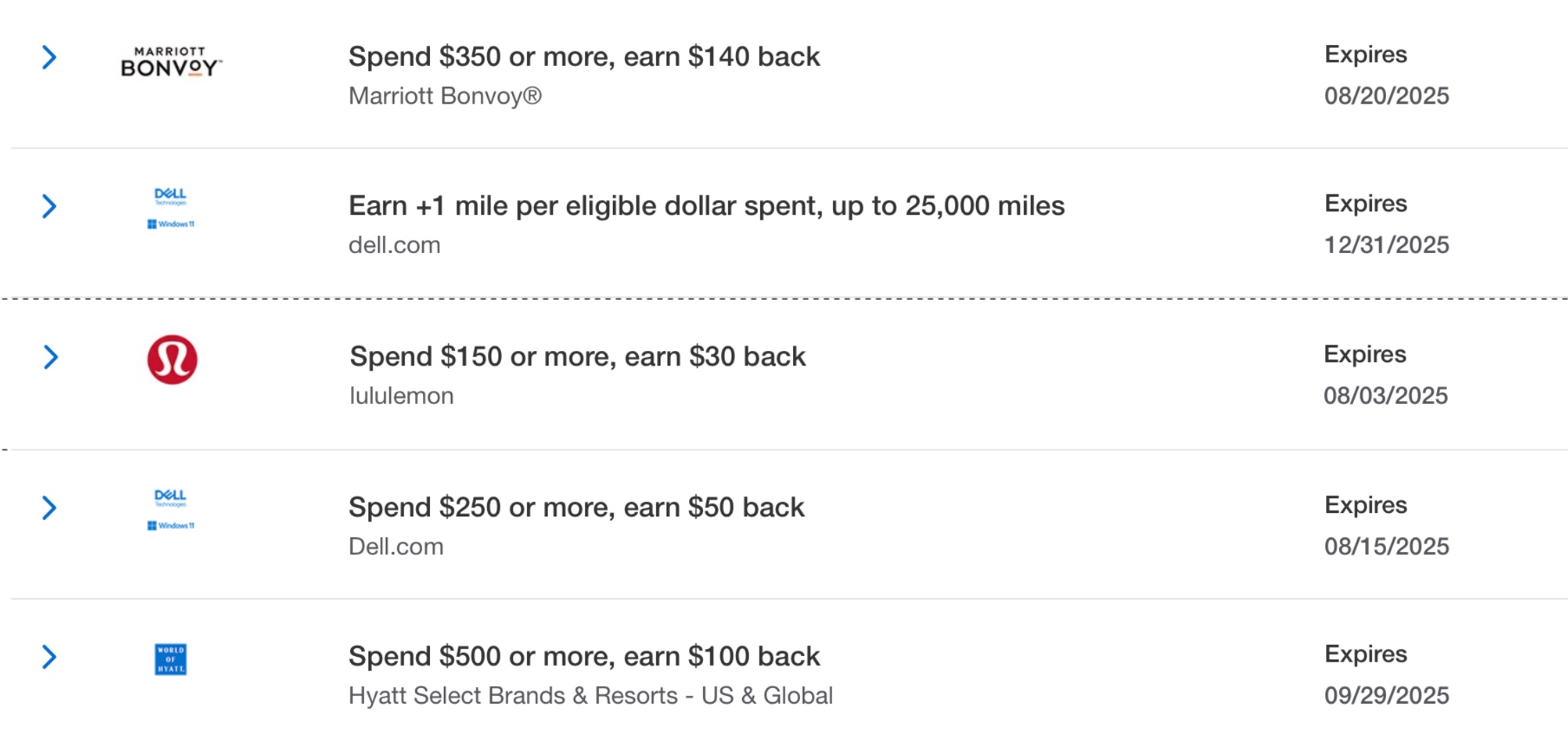Click the Hyatt Select Brands & Resorts subtitle

(590, 695)
